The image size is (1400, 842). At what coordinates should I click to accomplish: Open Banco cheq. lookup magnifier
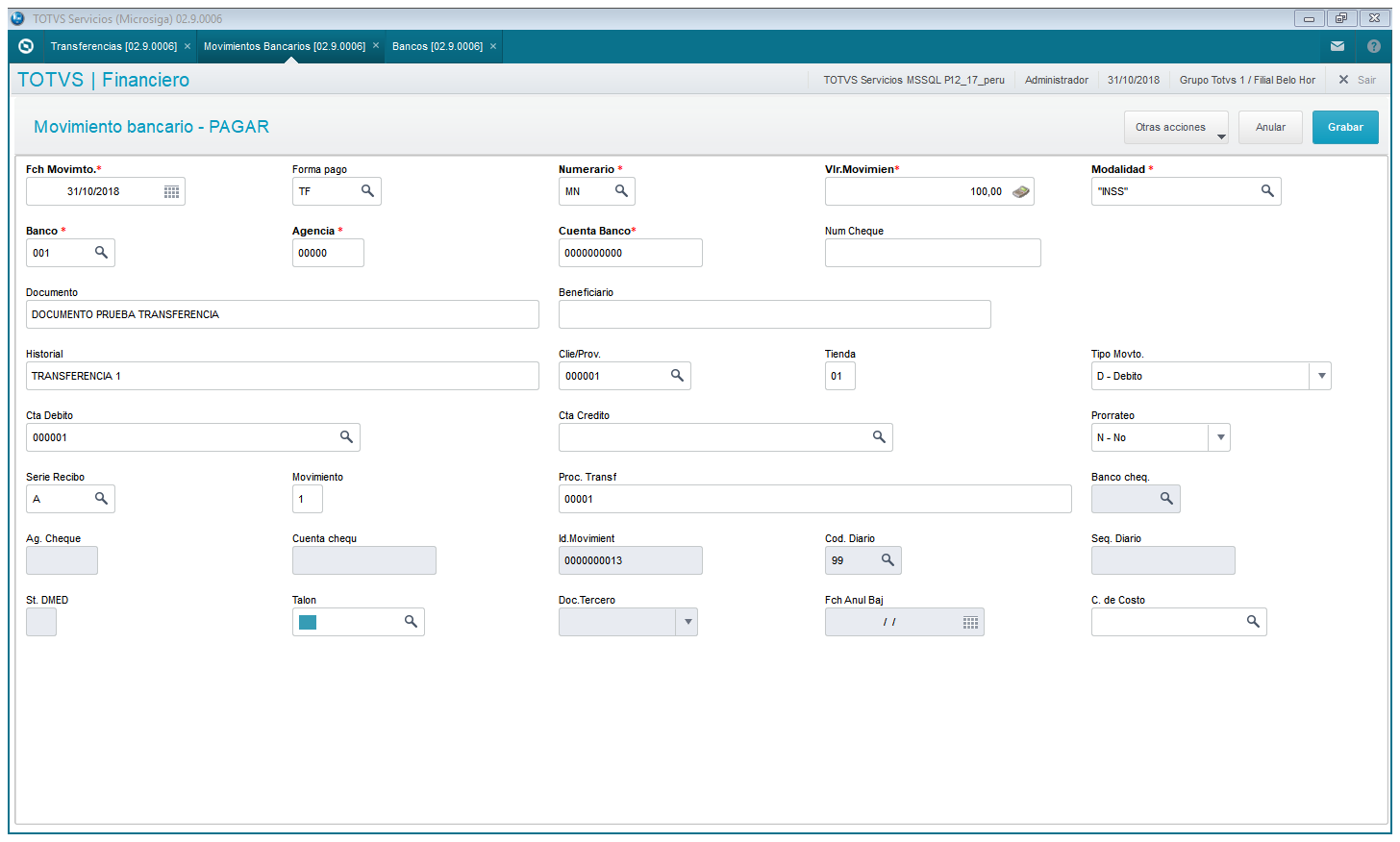click(1166, 499)
